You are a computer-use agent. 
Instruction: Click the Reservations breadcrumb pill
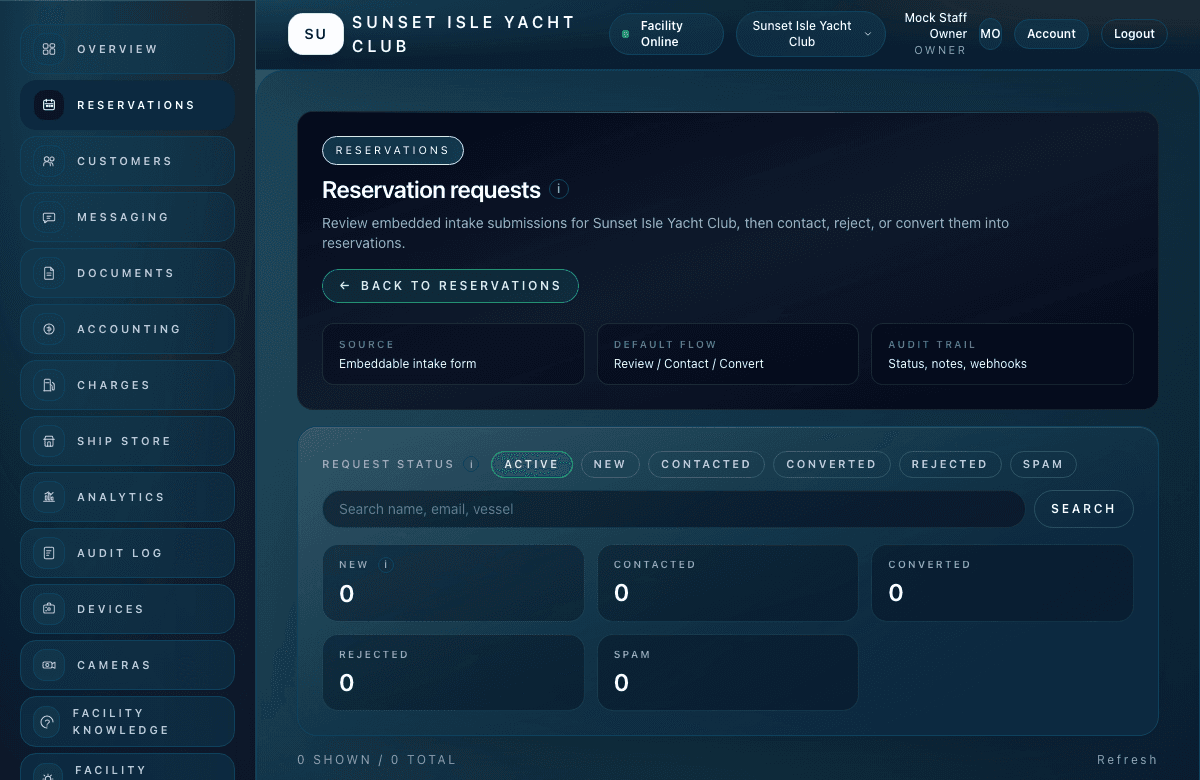(393, 150)
